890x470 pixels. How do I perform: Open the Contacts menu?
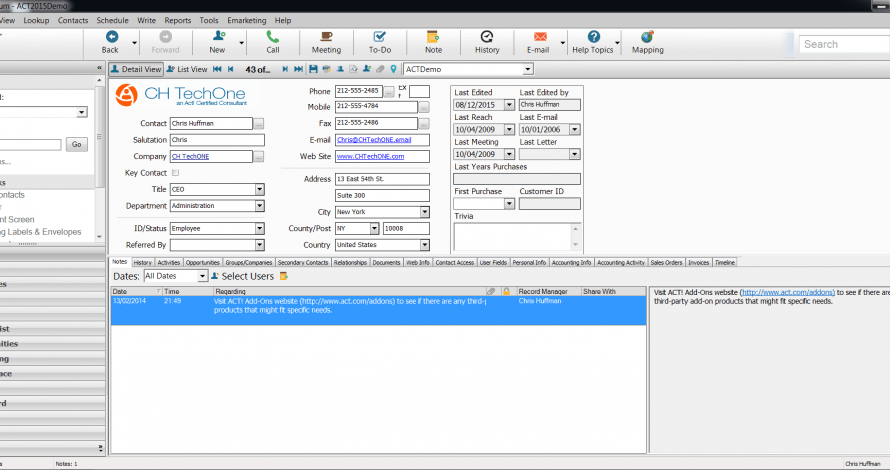pyautogui.click(x=73, y=20)
